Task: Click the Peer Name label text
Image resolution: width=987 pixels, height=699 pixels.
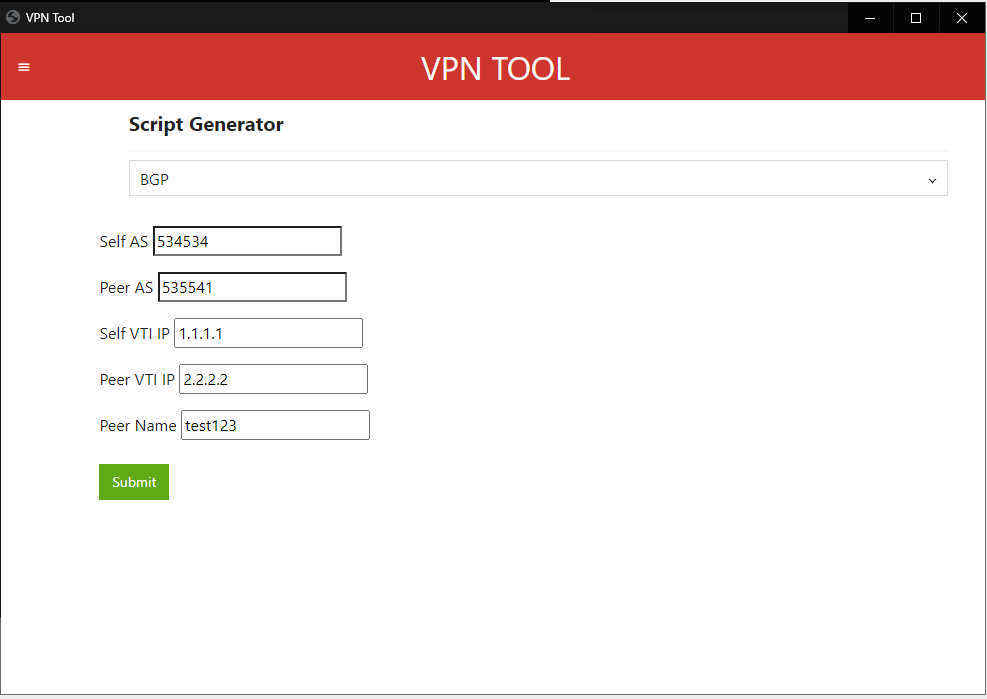Action: pyautogui.click(x=137, y=425)
